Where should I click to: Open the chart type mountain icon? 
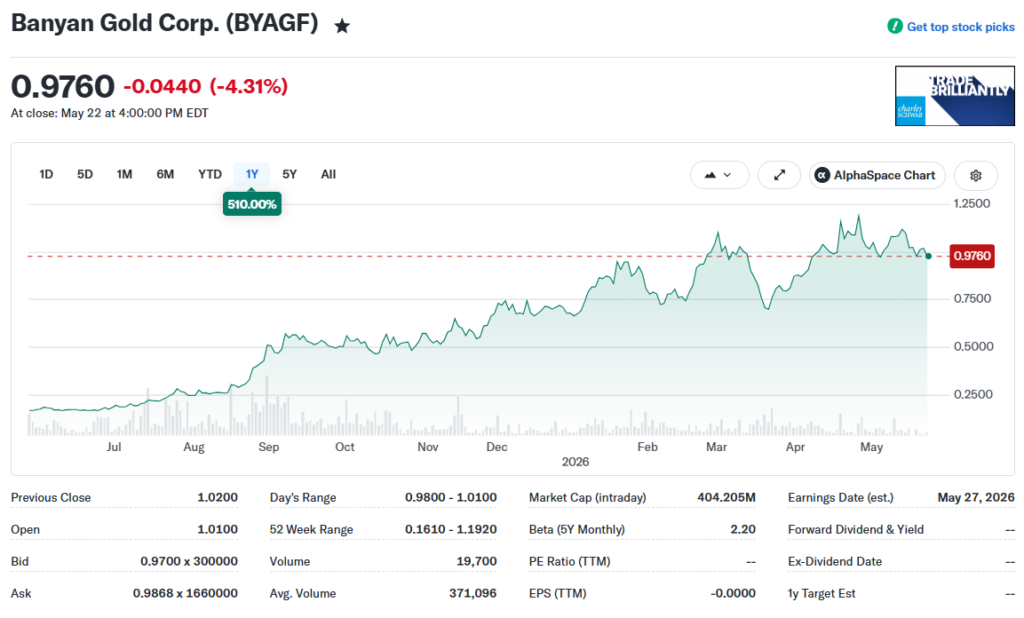[x=710, y=175]
